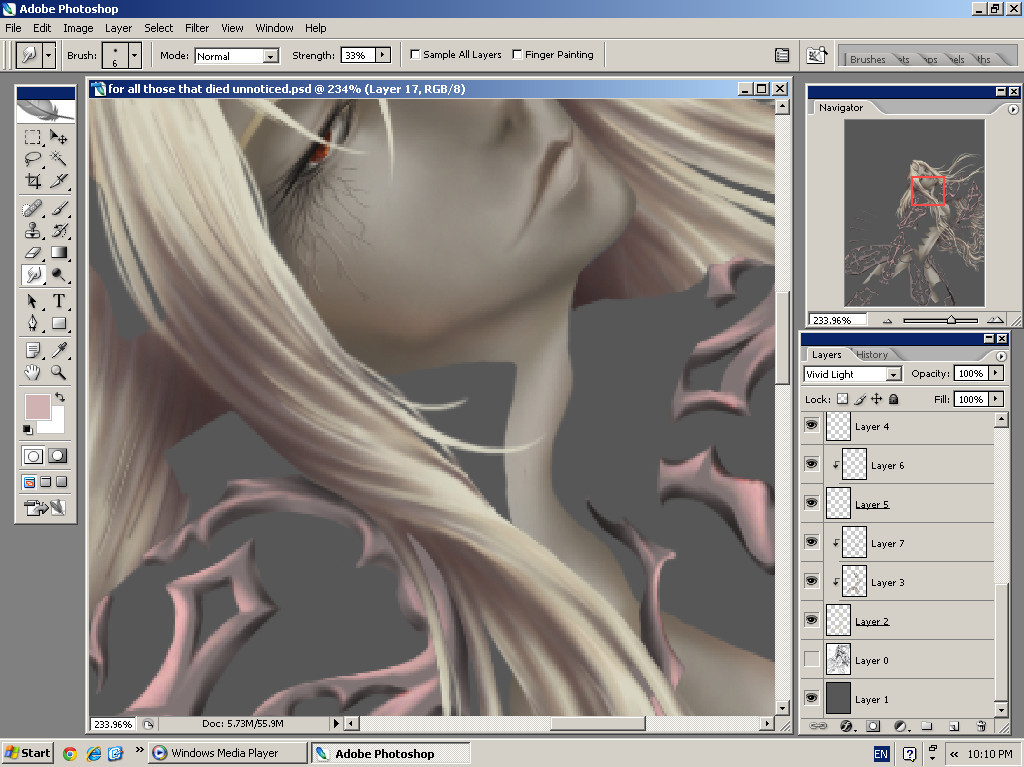Open the Filter menu
Viewport: 1024px width, 767px height.
(x=197, y=28)
